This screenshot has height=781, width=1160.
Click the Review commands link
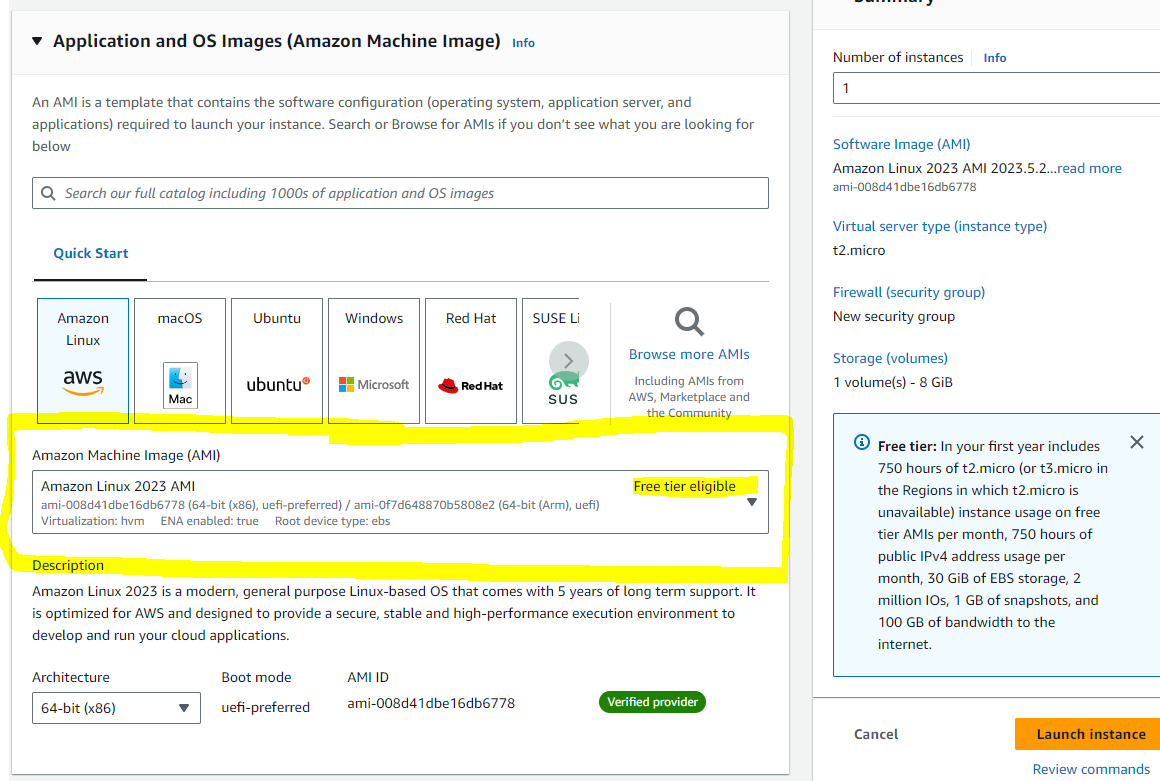(x=1091, y=769)
